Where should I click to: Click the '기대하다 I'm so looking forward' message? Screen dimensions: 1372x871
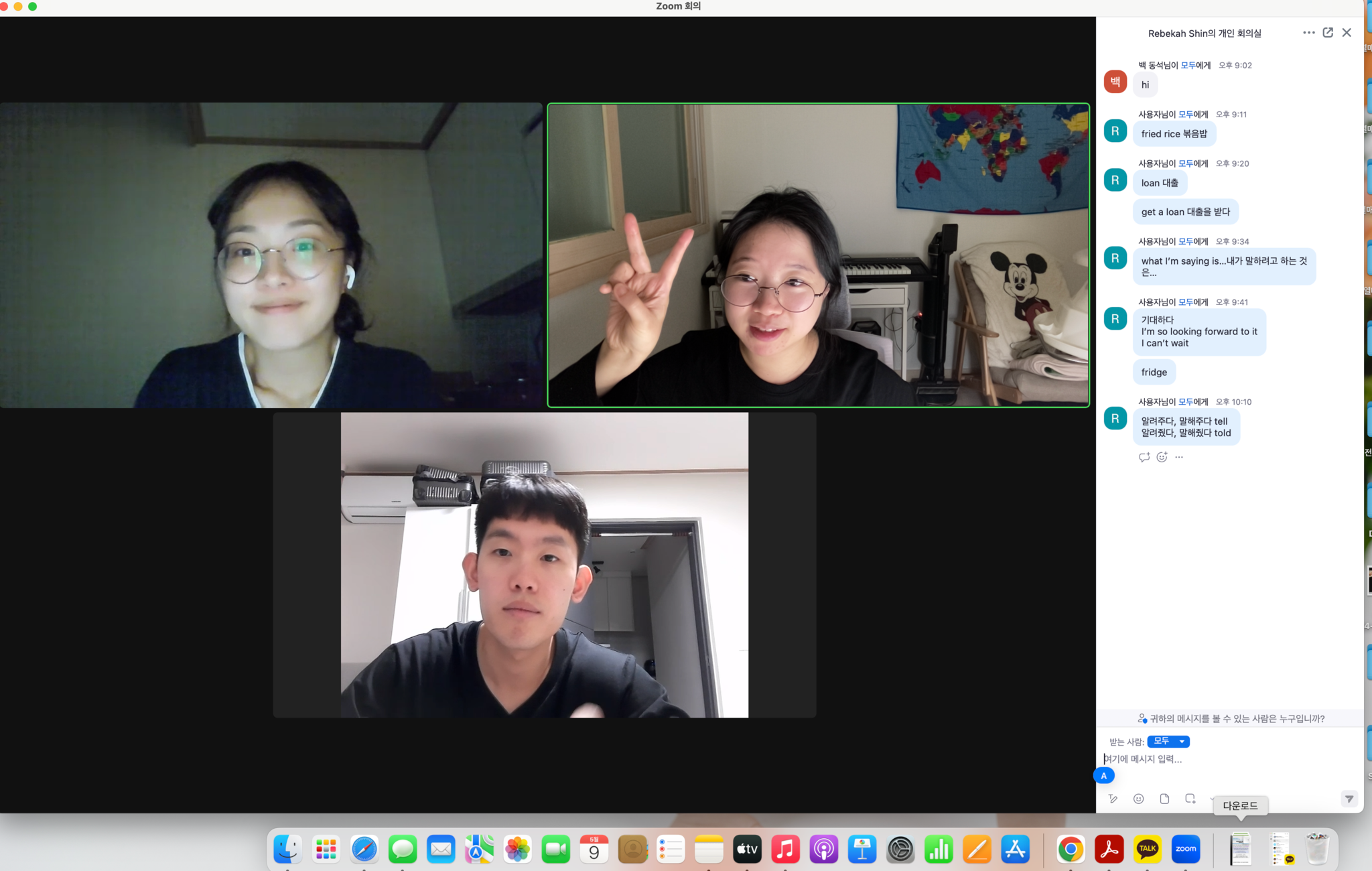(x=1199, y=332)
